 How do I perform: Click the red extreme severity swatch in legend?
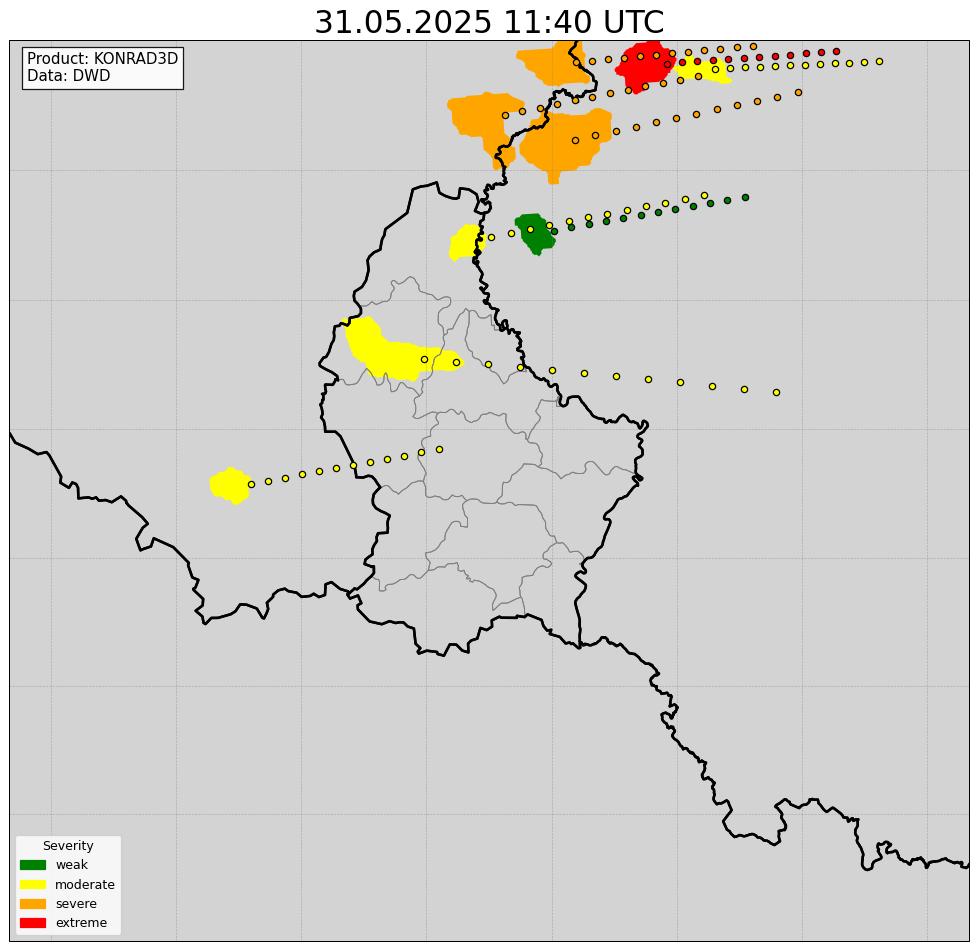click(x=33, y=923)
